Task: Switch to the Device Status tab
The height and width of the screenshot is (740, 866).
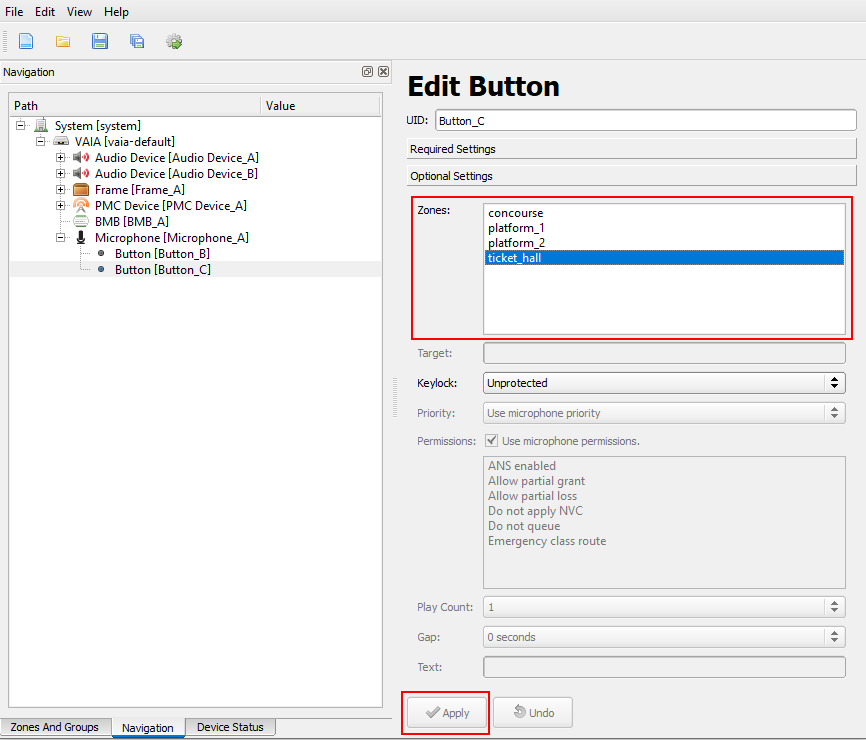Action: pyautogui.click(x=230, y=727)
